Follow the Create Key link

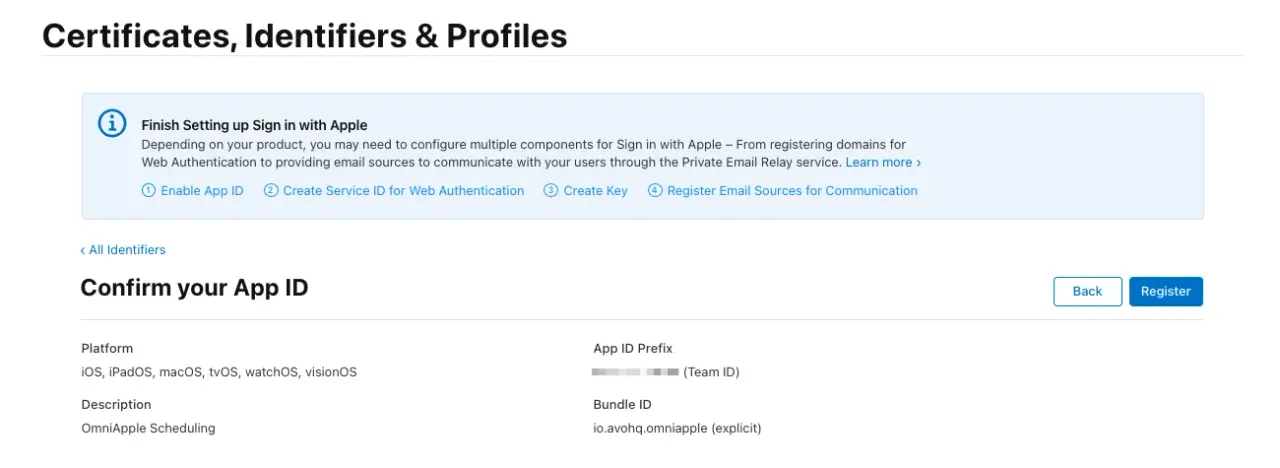click(x=595, y=191)
